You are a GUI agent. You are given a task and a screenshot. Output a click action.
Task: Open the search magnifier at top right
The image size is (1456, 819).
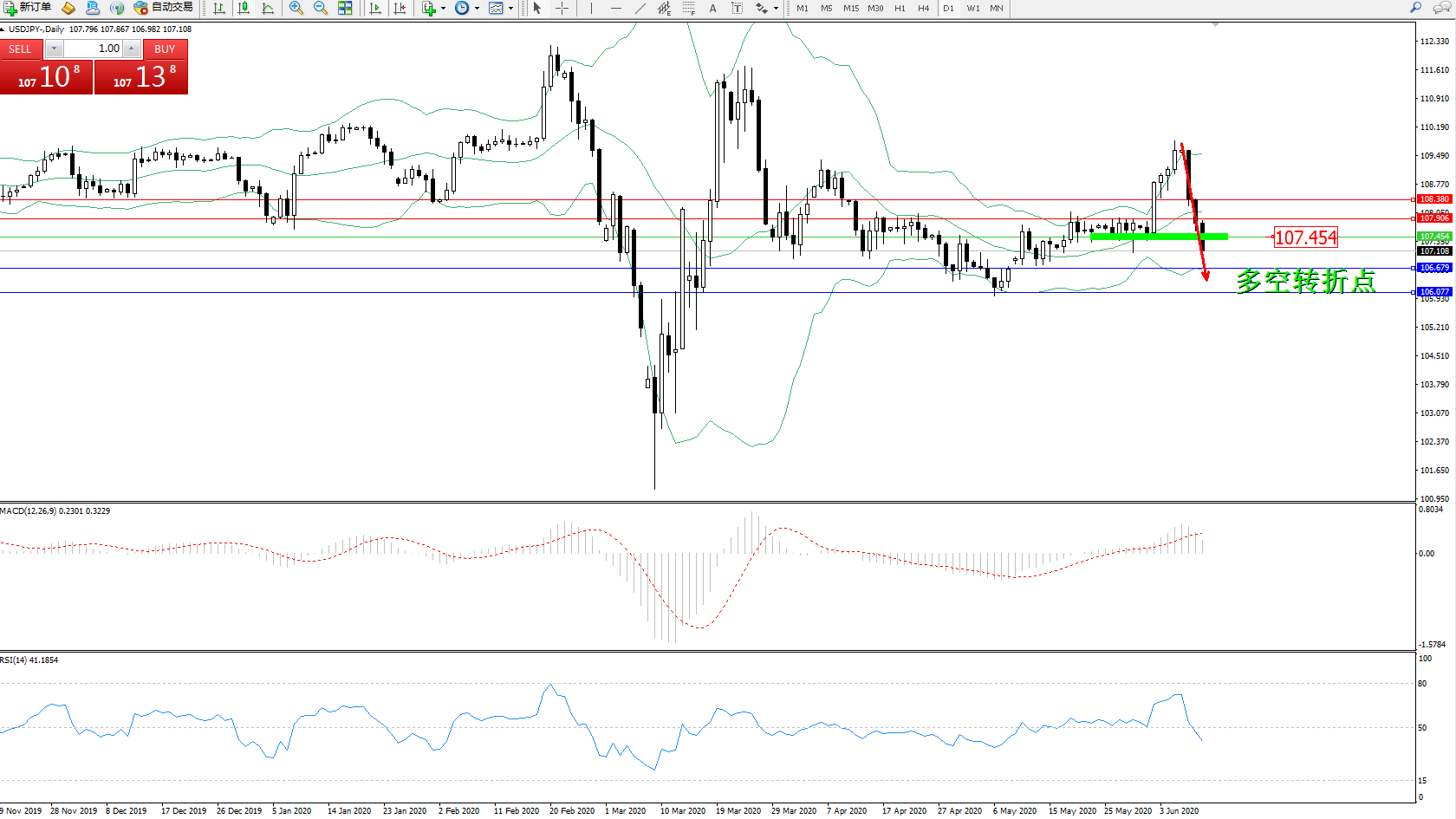tap(1416, 8)
